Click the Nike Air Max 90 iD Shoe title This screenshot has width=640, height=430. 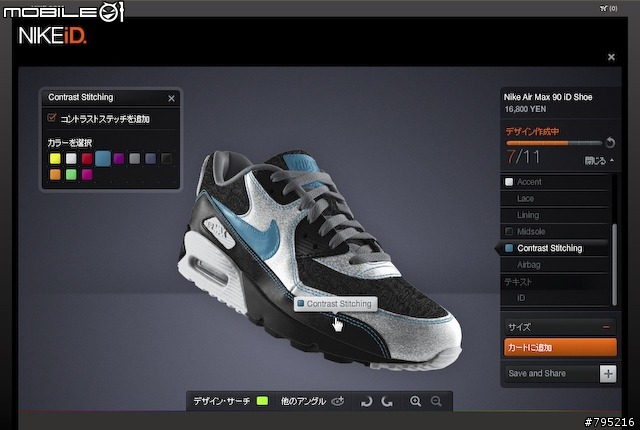(548, 97)
